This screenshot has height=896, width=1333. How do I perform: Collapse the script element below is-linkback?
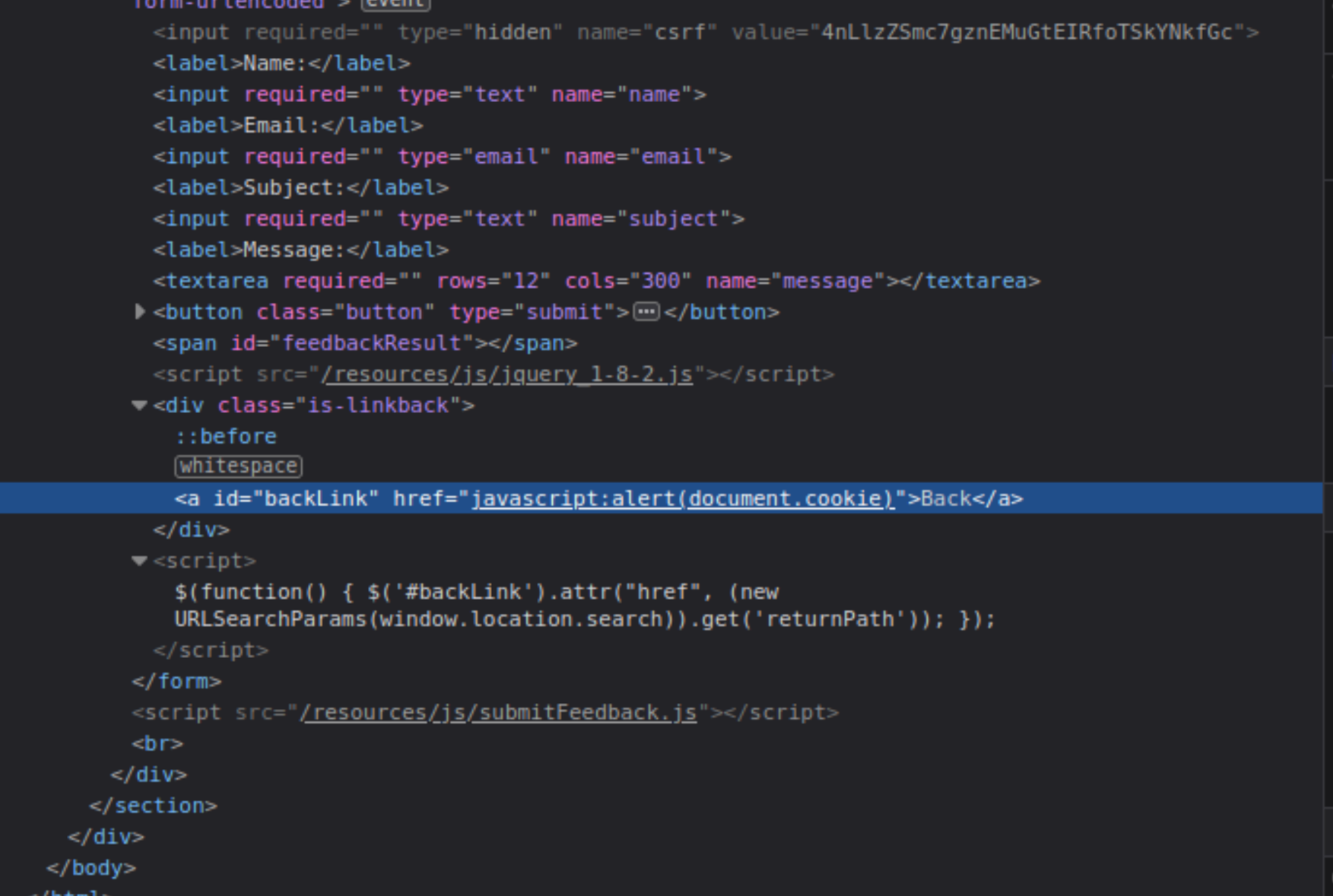click(x=139, y=561)
